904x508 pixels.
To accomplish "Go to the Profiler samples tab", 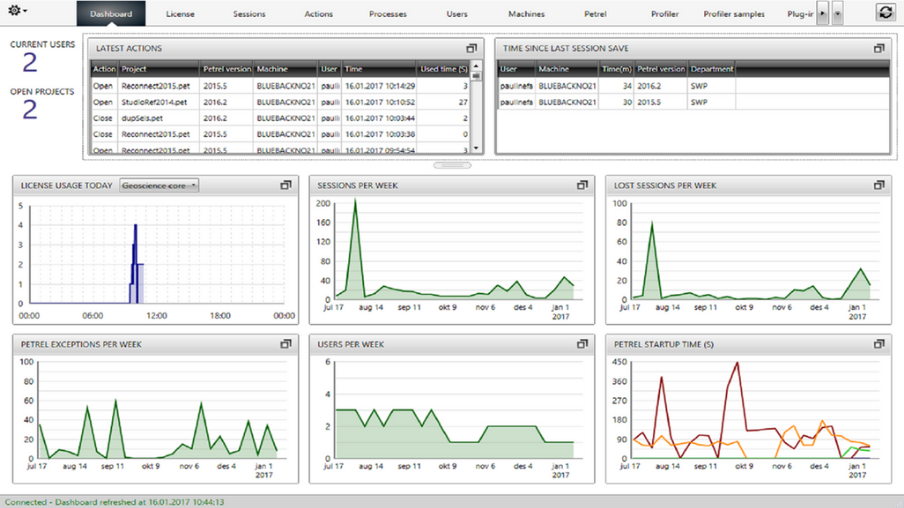I will pyautogui.click(x=734, y=14).
